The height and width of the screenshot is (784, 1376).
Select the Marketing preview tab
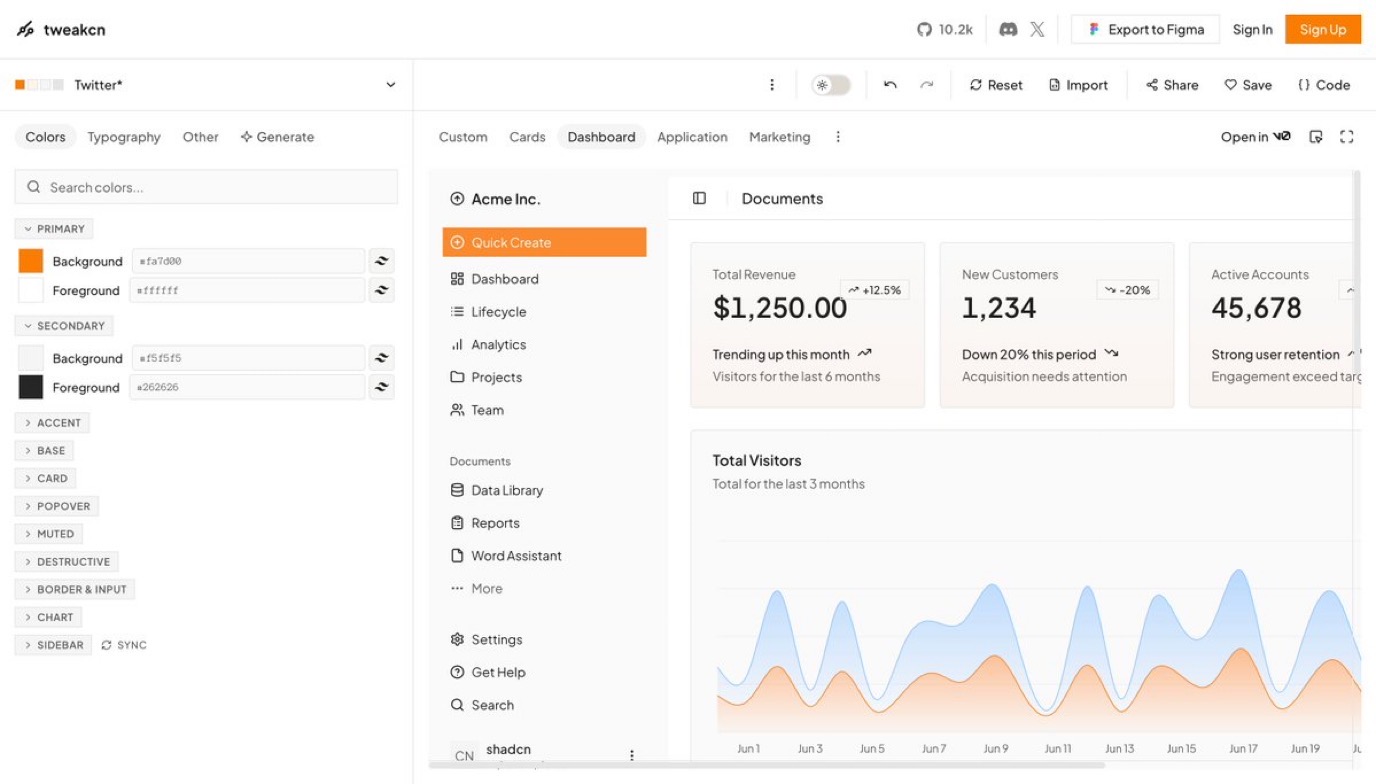coord(780,137)
